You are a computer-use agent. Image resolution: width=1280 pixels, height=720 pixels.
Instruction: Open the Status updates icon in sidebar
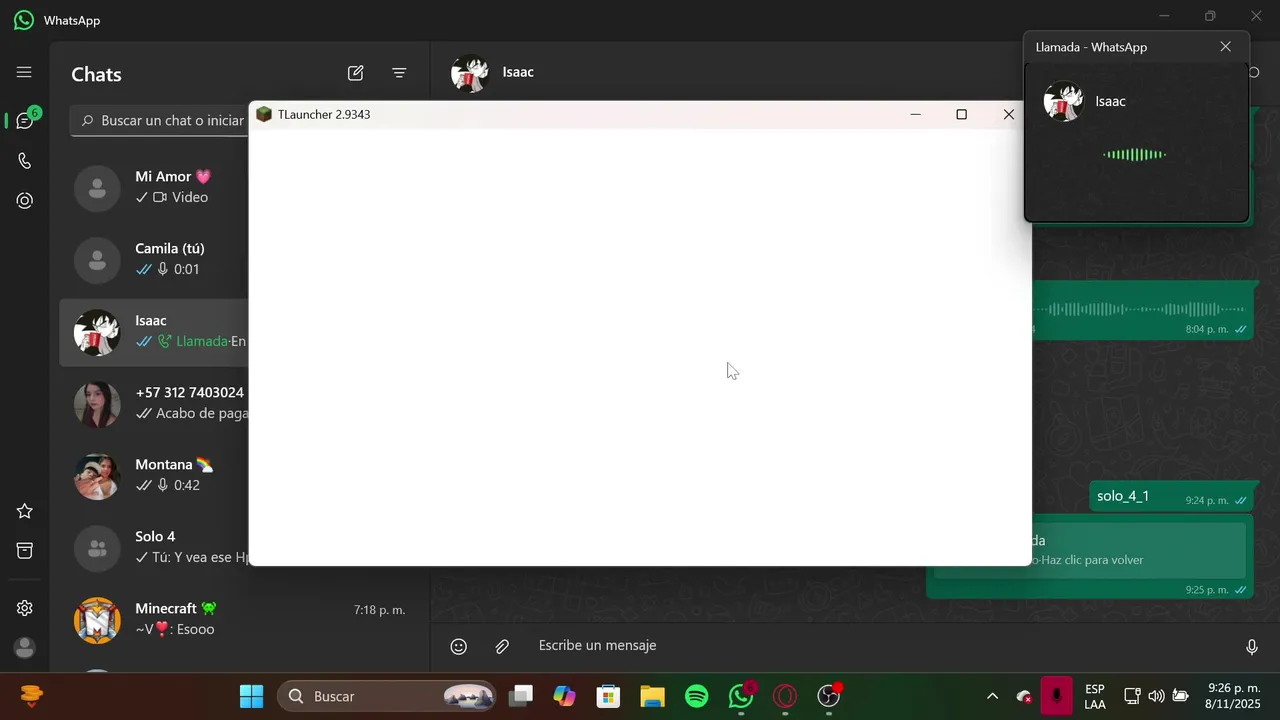(25, 201)
